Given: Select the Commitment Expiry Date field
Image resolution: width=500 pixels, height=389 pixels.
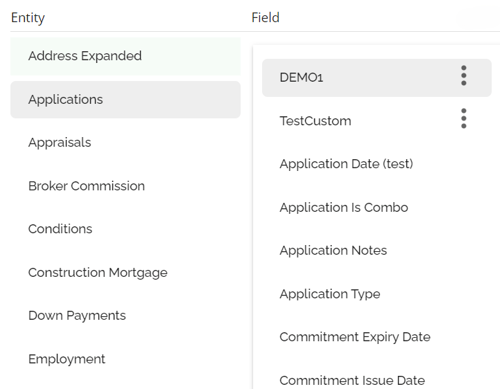Looking at the screenshot, I should click(377, 337).
